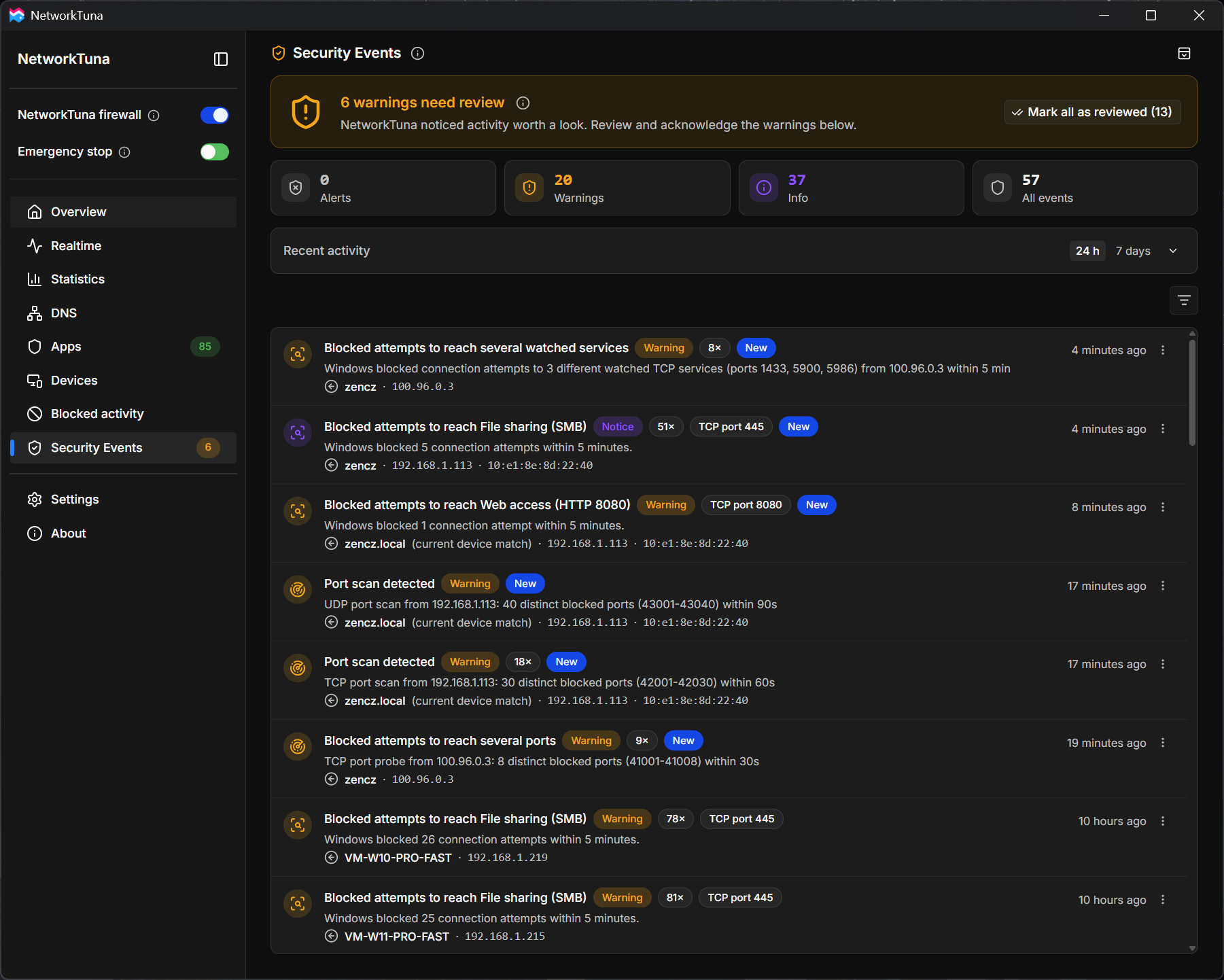This screenshot has height=980, width=1224.
Task: Click Mark all as reviewed (13)
Action: click(x=1092, y=112)
